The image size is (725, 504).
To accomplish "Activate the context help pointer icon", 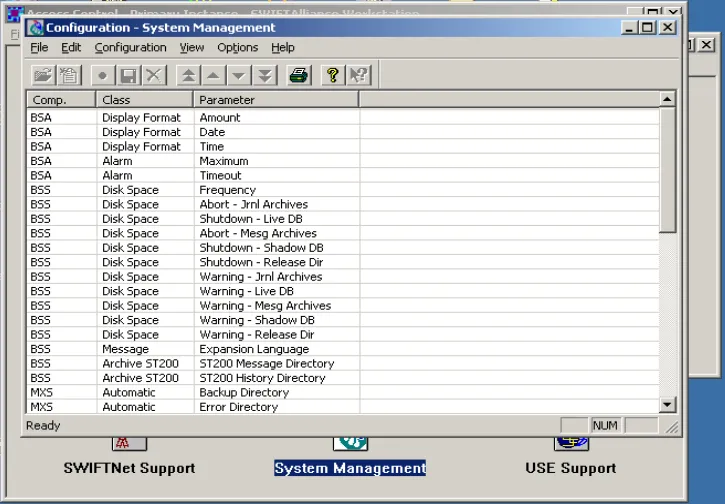I will pos(359,75).
